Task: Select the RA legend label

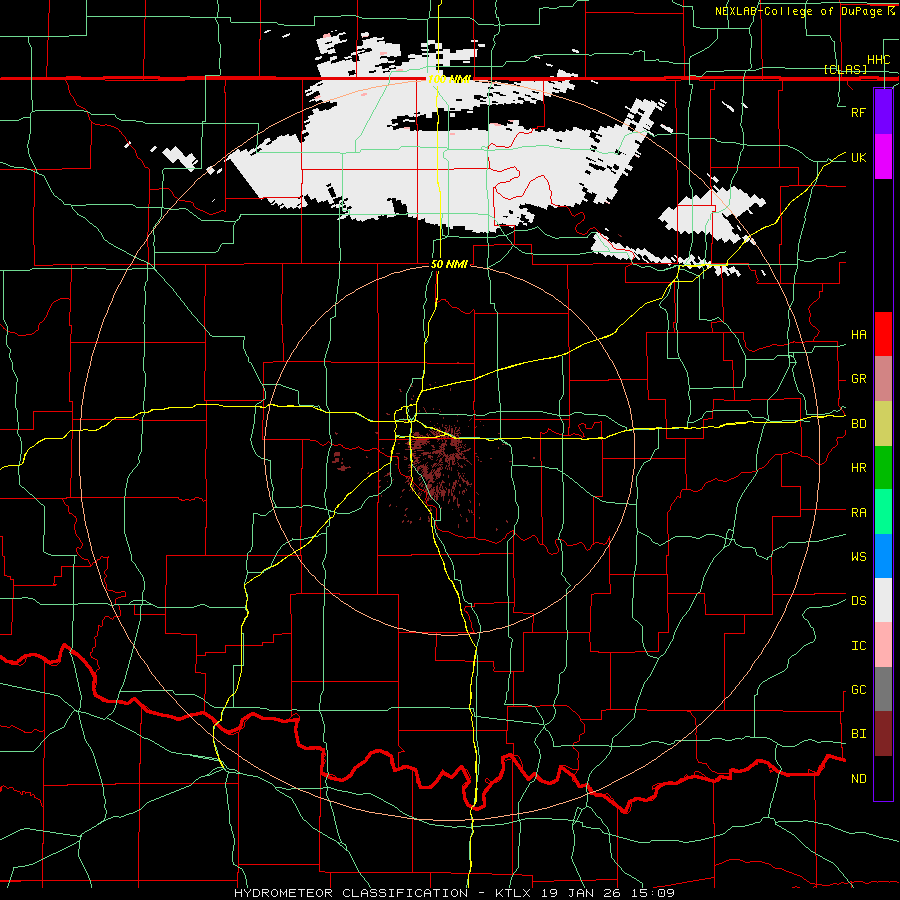Action: pyautogui.click(x=858, y=512)
